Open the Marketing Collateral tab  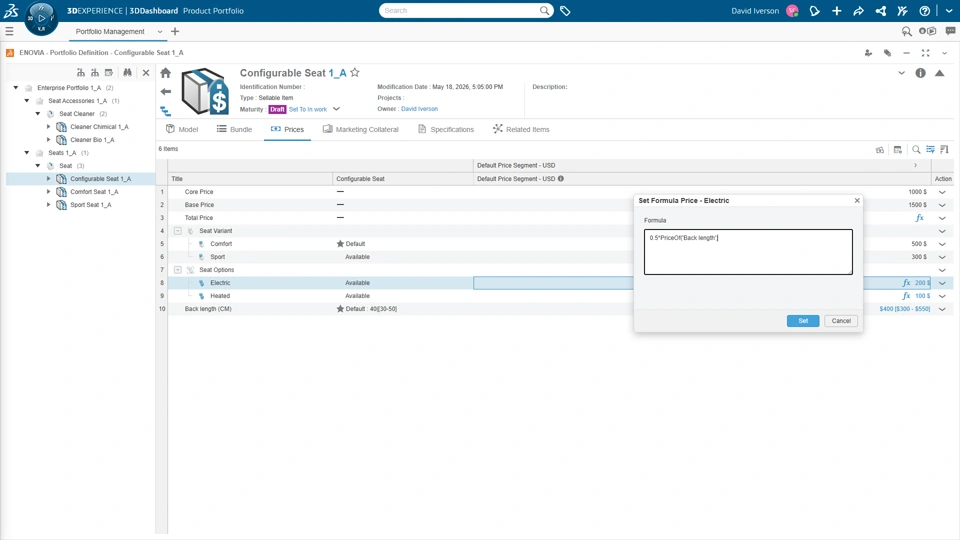pos(361,129)
